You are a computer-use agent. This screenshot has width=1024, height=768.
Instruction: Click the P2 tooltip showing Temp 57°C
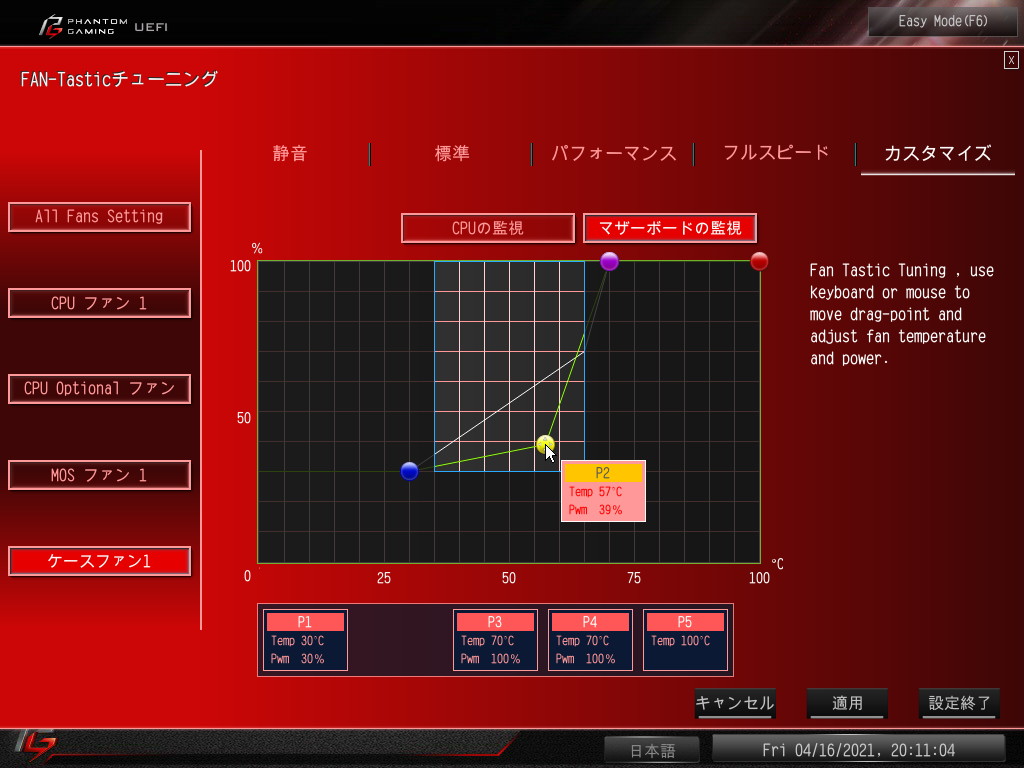point(603,491)
